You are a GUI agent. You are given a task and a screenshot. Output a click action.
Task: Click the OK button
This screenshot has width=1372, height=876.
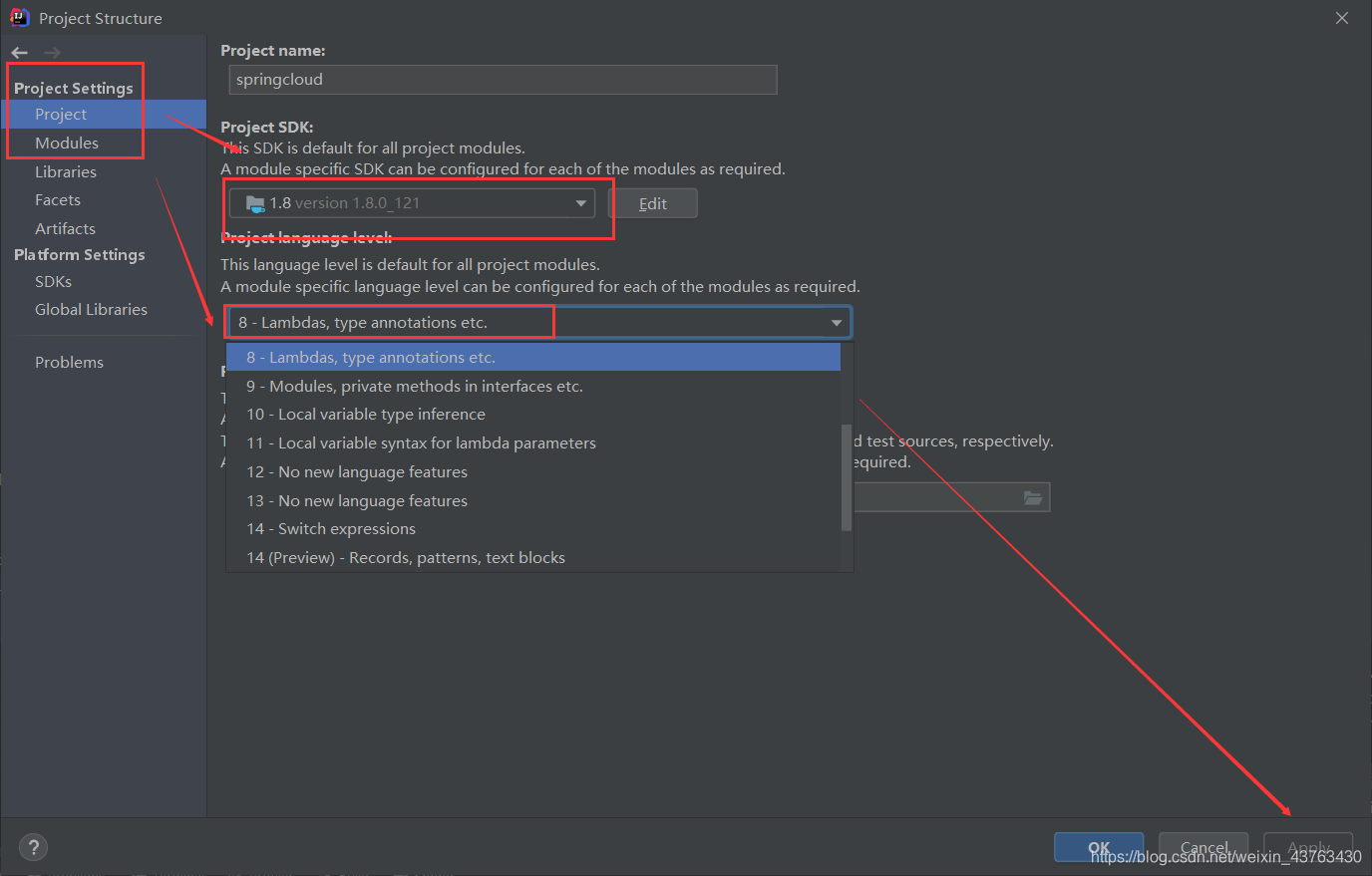click(x=1099, y=847)
